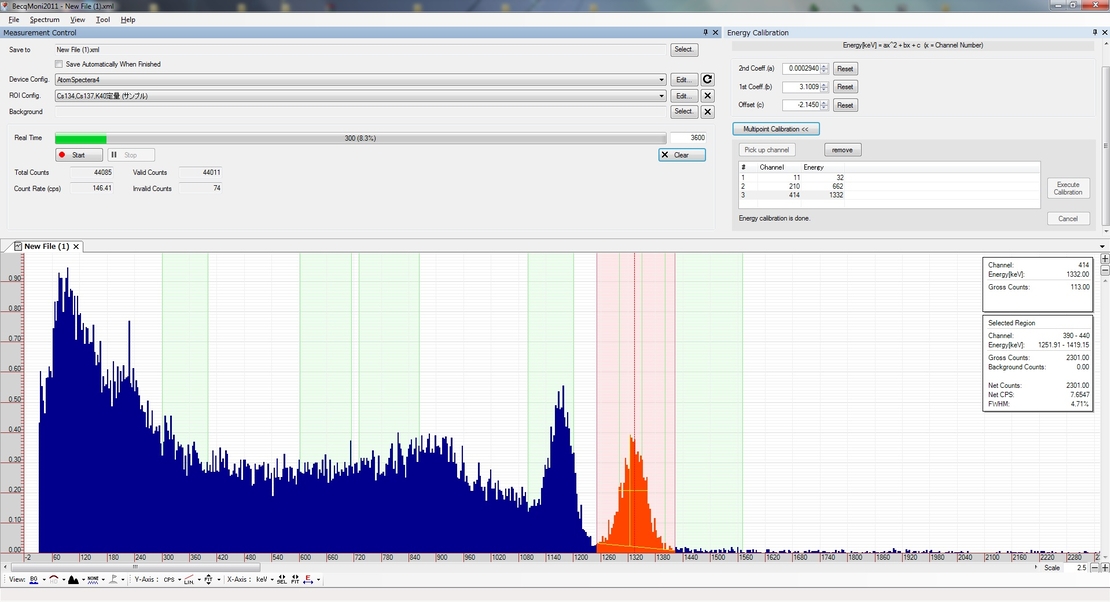The height and width of the screenshot is (602, 1110).
Task: Click the ROI arc view icon
Action: click(54, 579)
